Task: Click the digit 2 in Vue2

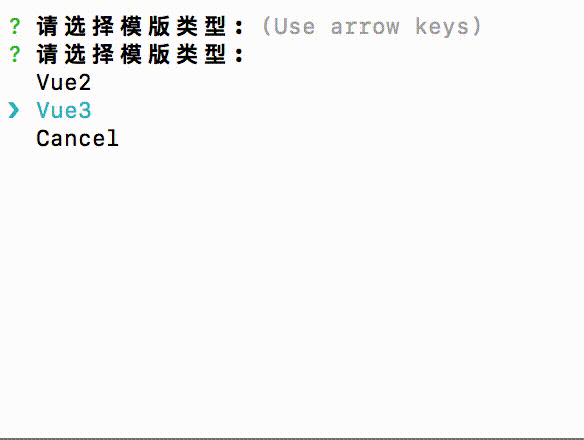Action: point(85,82)
